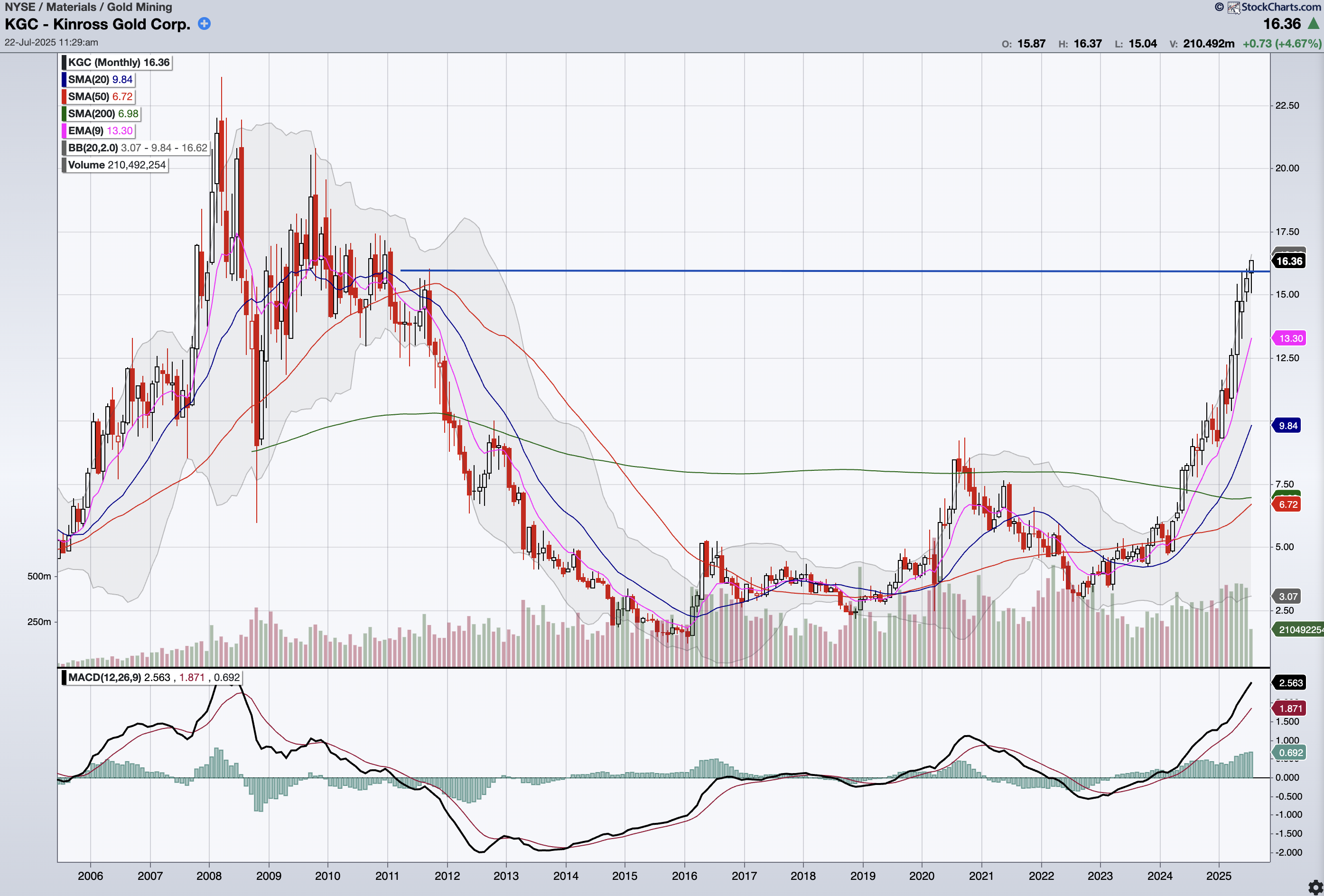1324x896 pixels.
Task: Click the pink 13.30 EMA price tag
Action: (x=1289, y=338)
